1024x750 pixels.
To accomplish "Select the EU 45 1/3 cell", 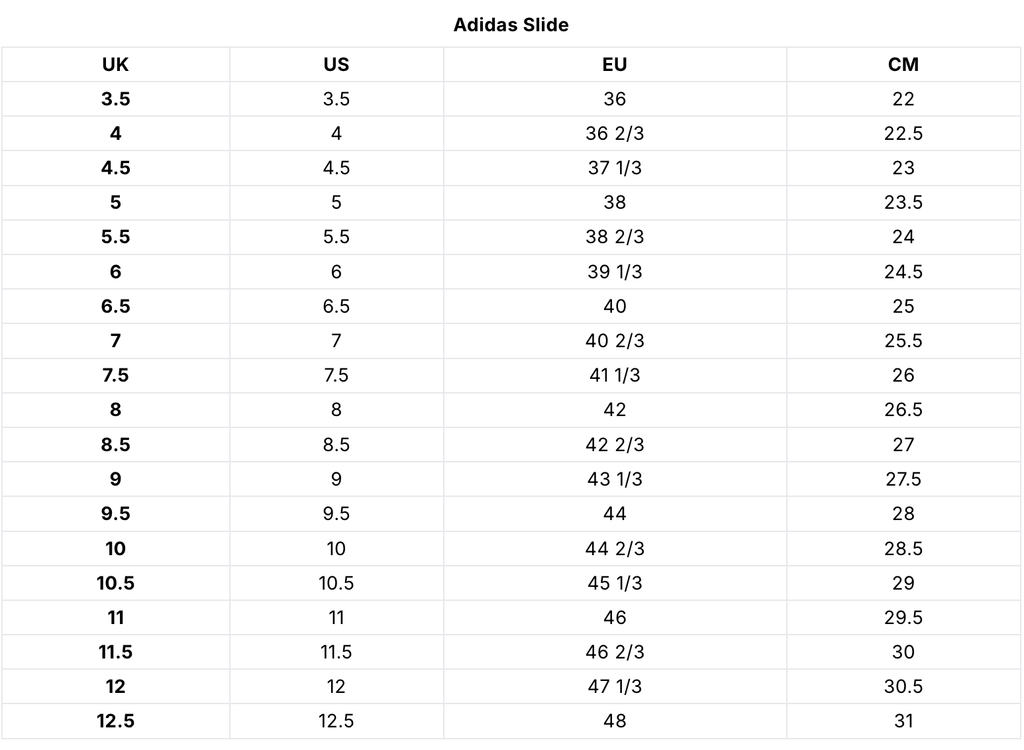I will click(x=614, y=583).
